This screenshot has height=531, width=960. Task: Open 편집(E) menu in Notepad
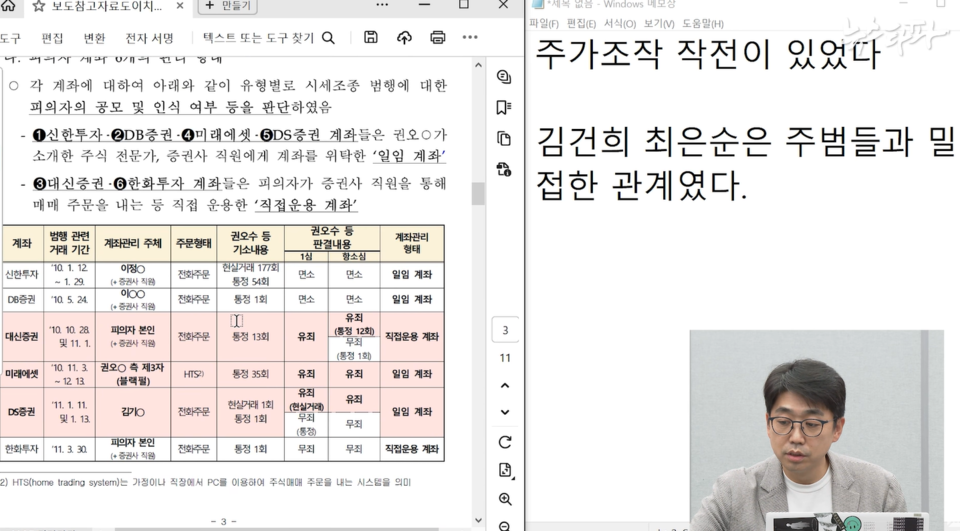[581, 24]
